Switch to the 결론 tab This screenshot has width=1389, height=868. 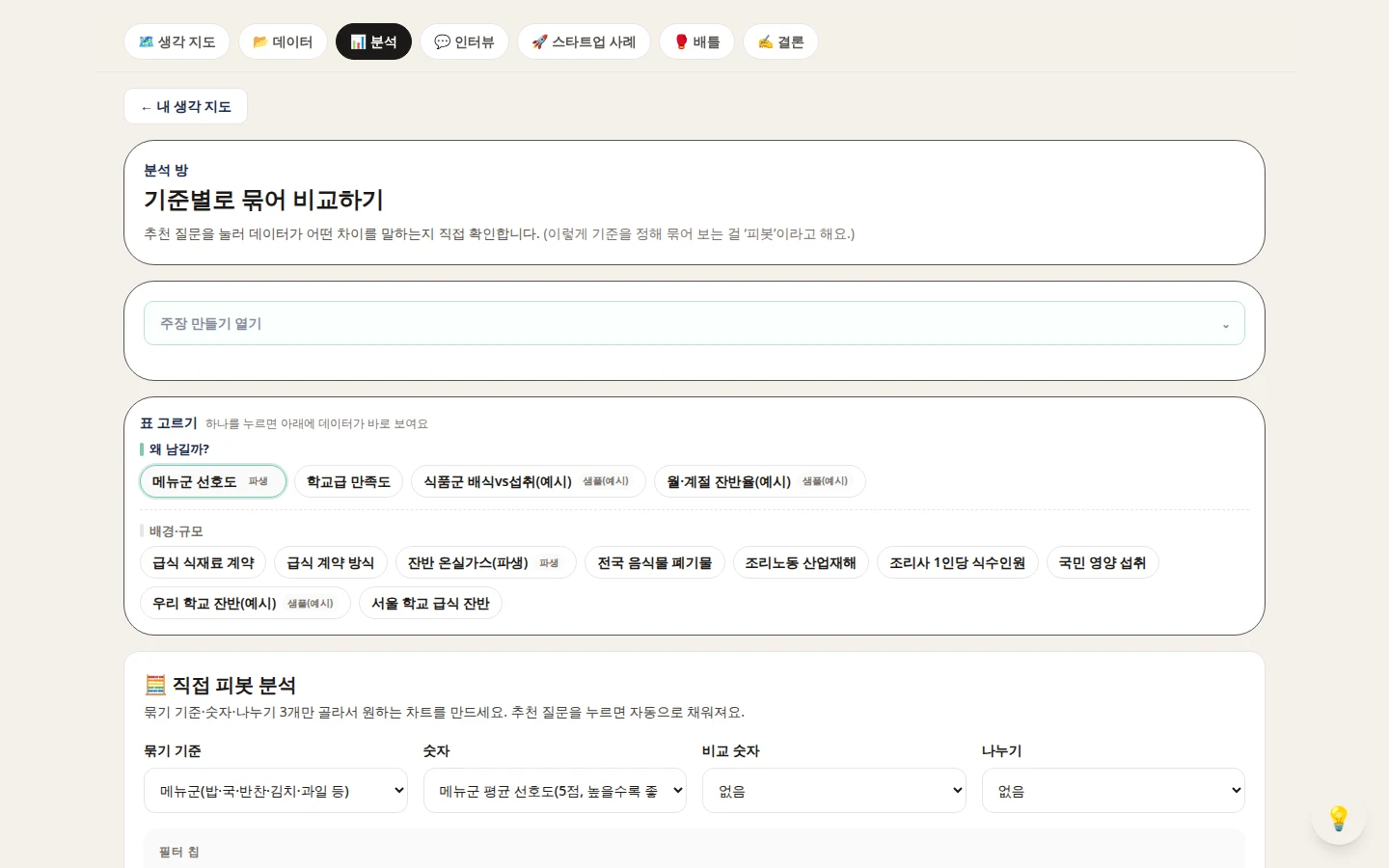point(780,41)
